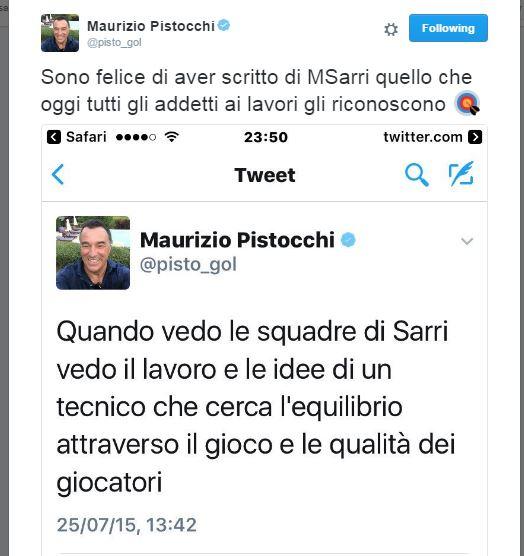
Task: Click the Tweet header title
Action: pos(265,175)
